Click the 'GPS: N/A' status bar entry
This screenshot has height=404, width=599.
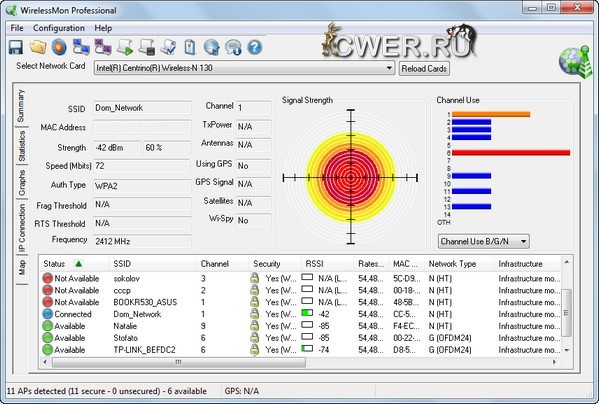(241, 391)
